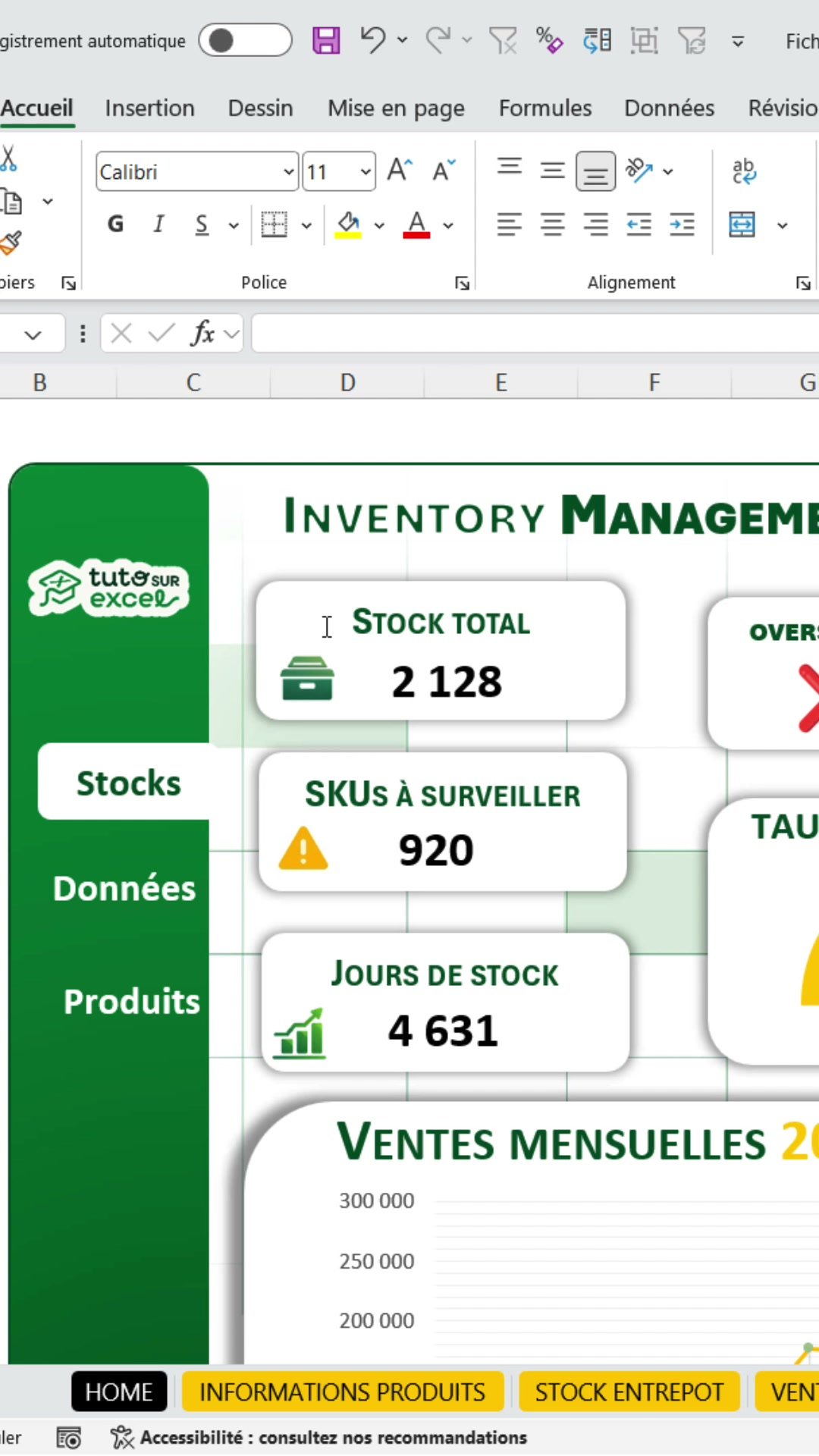Click the Wrap Text icon
Viewport: 819px width, 1456px height.
[744, 171]
